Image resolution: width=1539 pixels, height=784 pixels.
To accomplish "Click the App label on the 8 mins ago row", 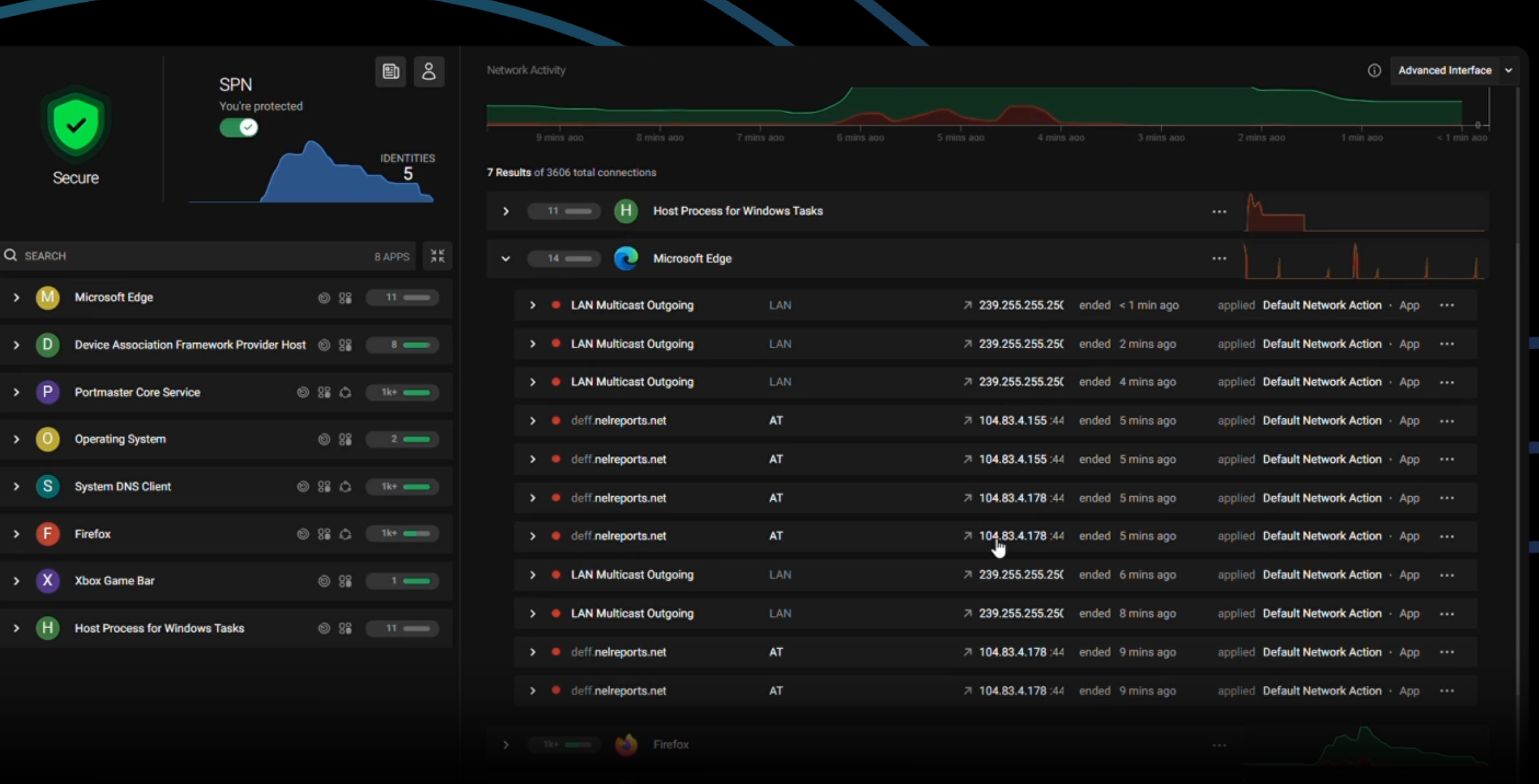I will 1410,613.
